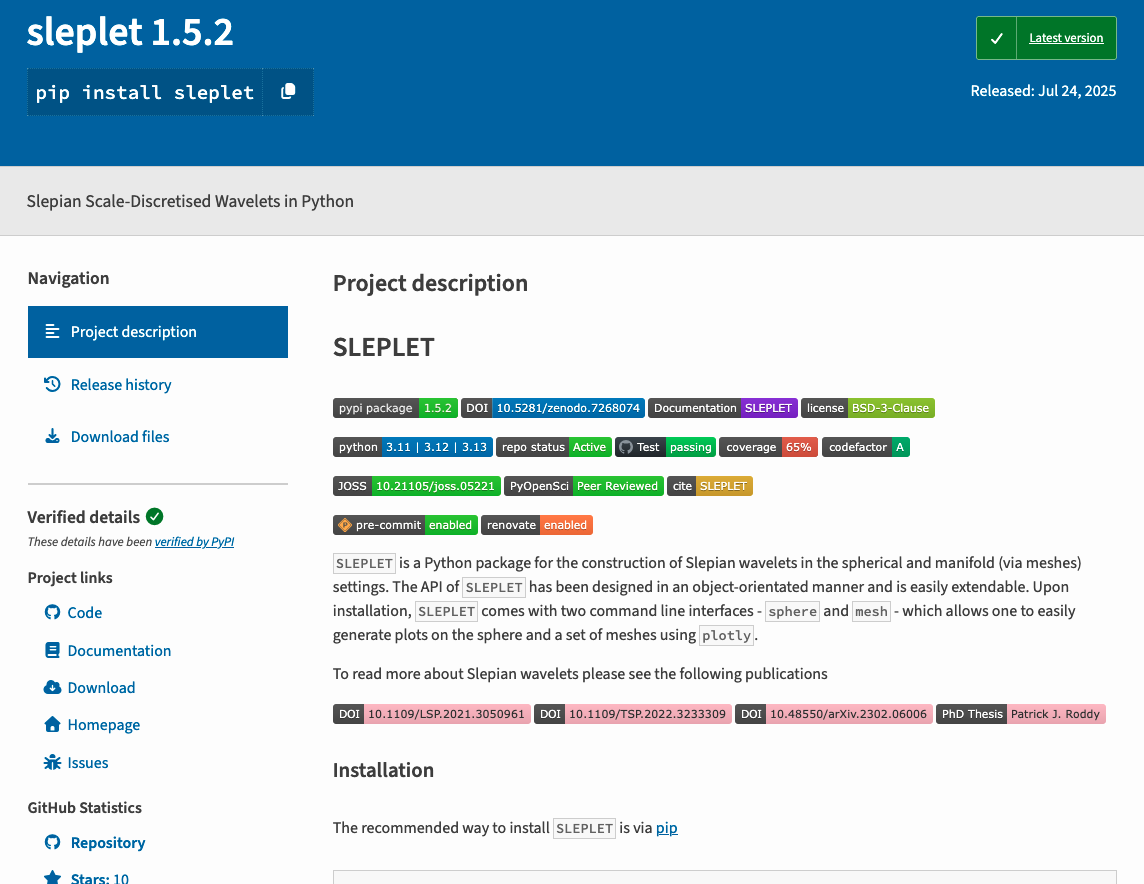Click the Homepage house icon in Project links
Screen dimensions: 1144x884
[x=51, y=724]
